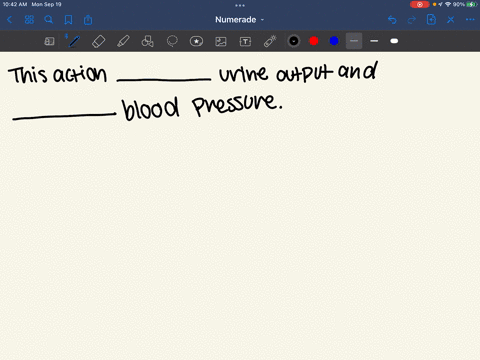
Task: Choose the blue pen color
Action: click(x=334, y=41)
